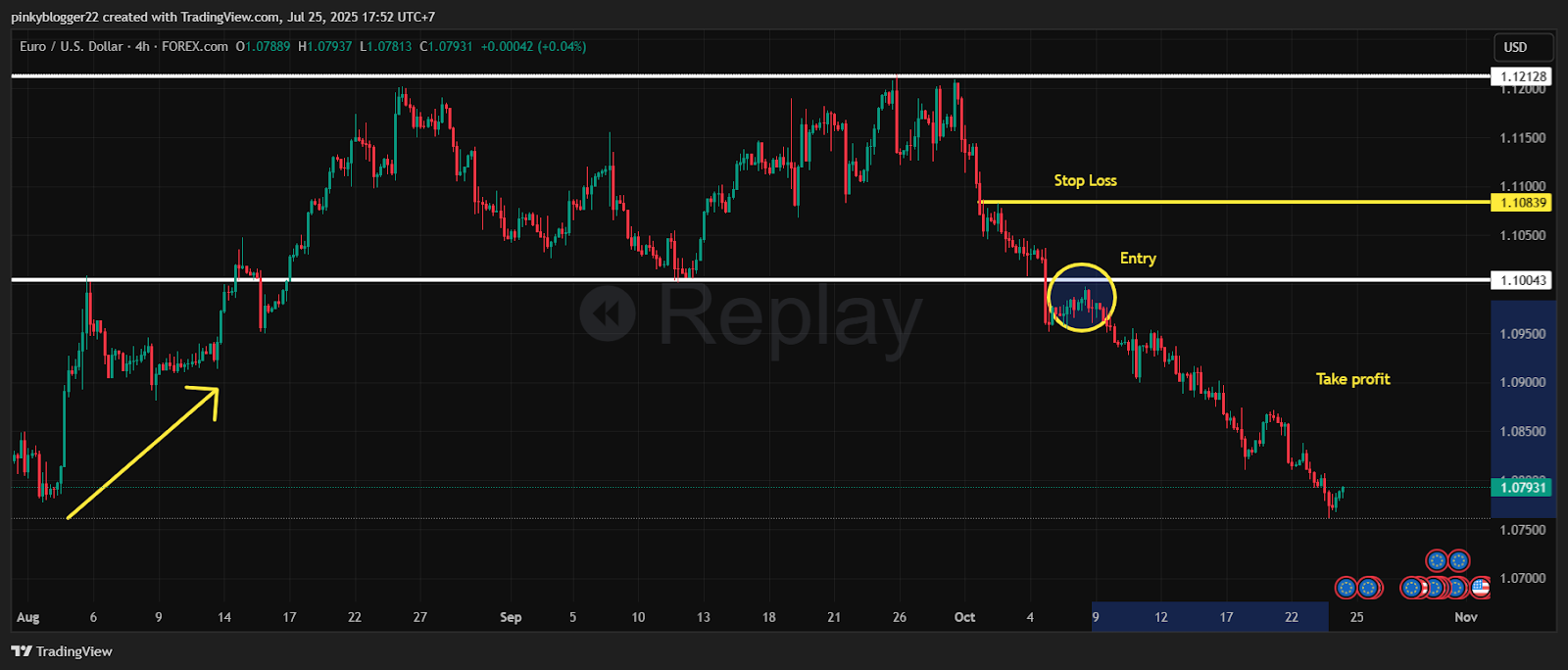Screen dimensions: 1568x670
Task: Click the 12 date on time axis
Action: (1160, 617)
